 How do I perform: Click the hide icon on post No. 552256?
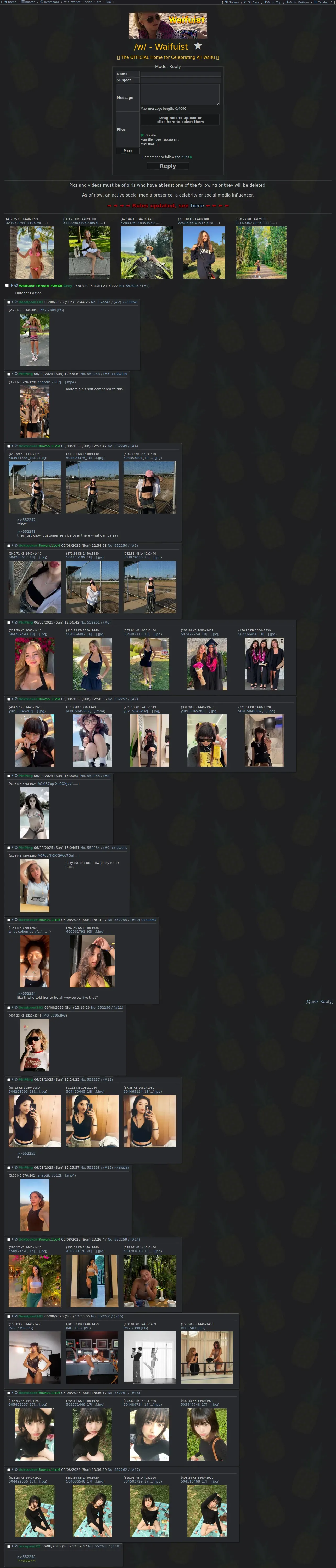click(x=16, y=1007)
